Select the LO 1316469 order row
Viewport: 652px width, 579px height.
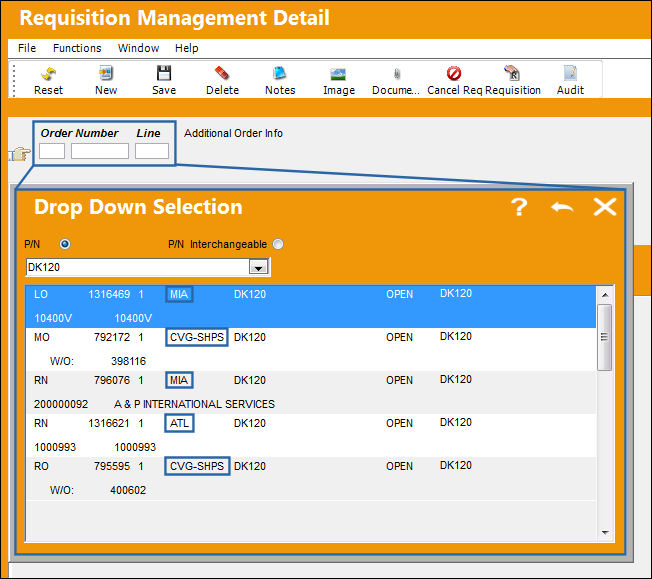311,307
